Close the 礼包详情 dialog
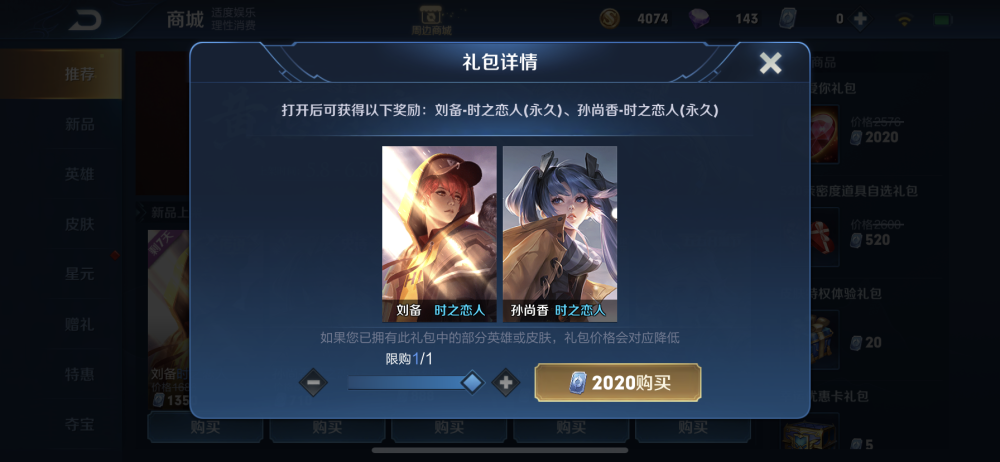This screenshot has width=1000, height=462. (770, 63)
